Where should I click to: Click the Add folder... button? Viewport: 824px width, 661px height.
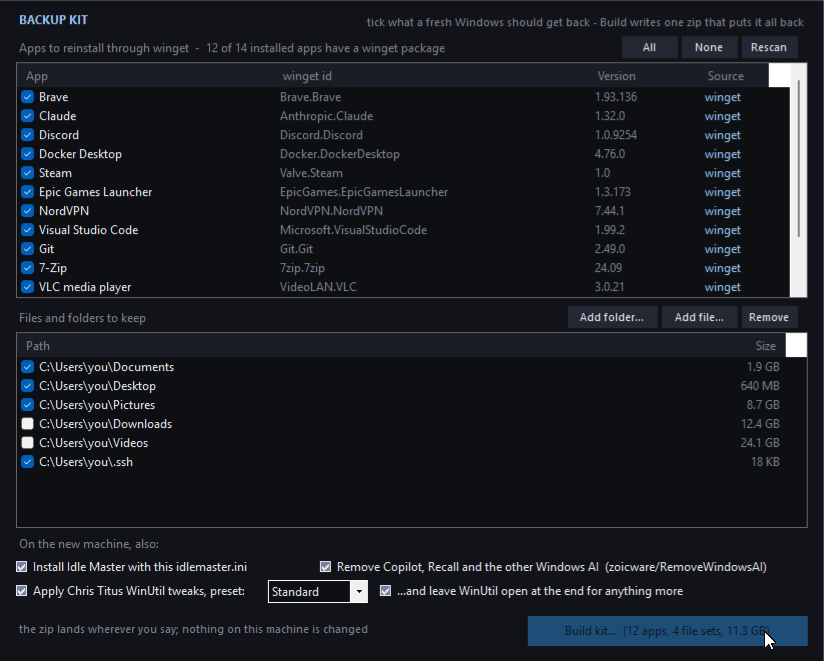click(612, 317)
